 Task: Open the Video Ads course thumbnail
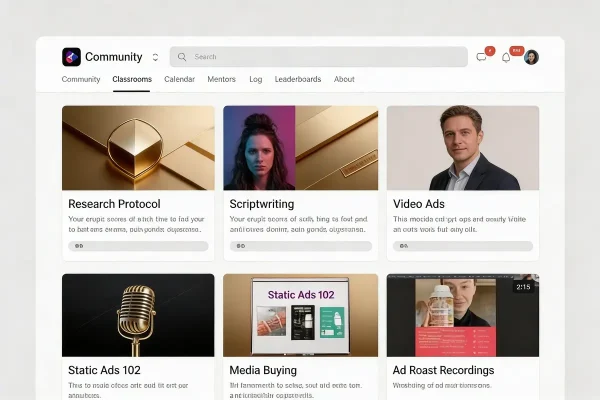pyautogui.click(x=463, y=148)
